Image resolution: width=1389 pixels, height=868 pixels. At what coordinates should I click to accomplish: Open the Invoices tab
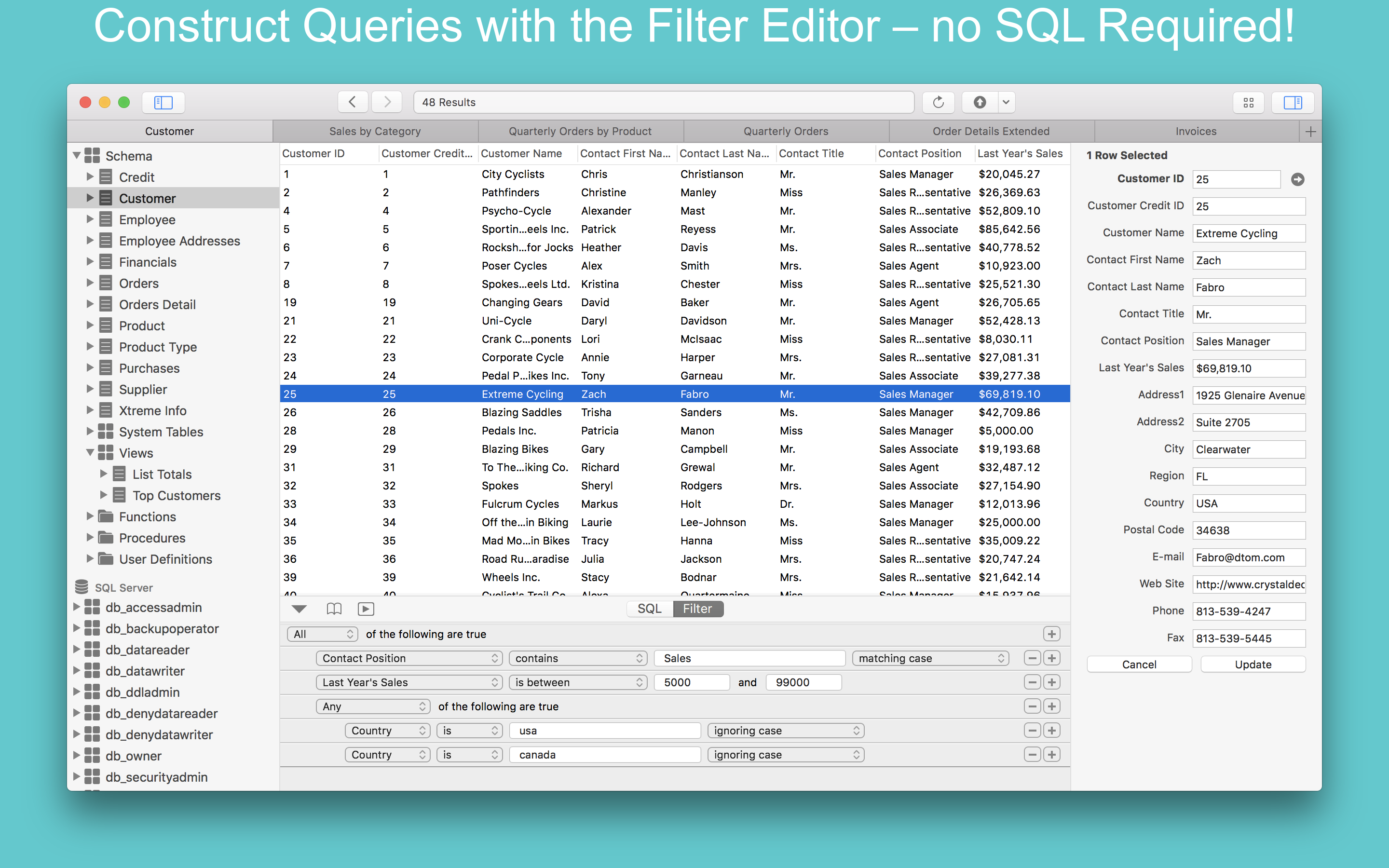tap(1196, 132)
